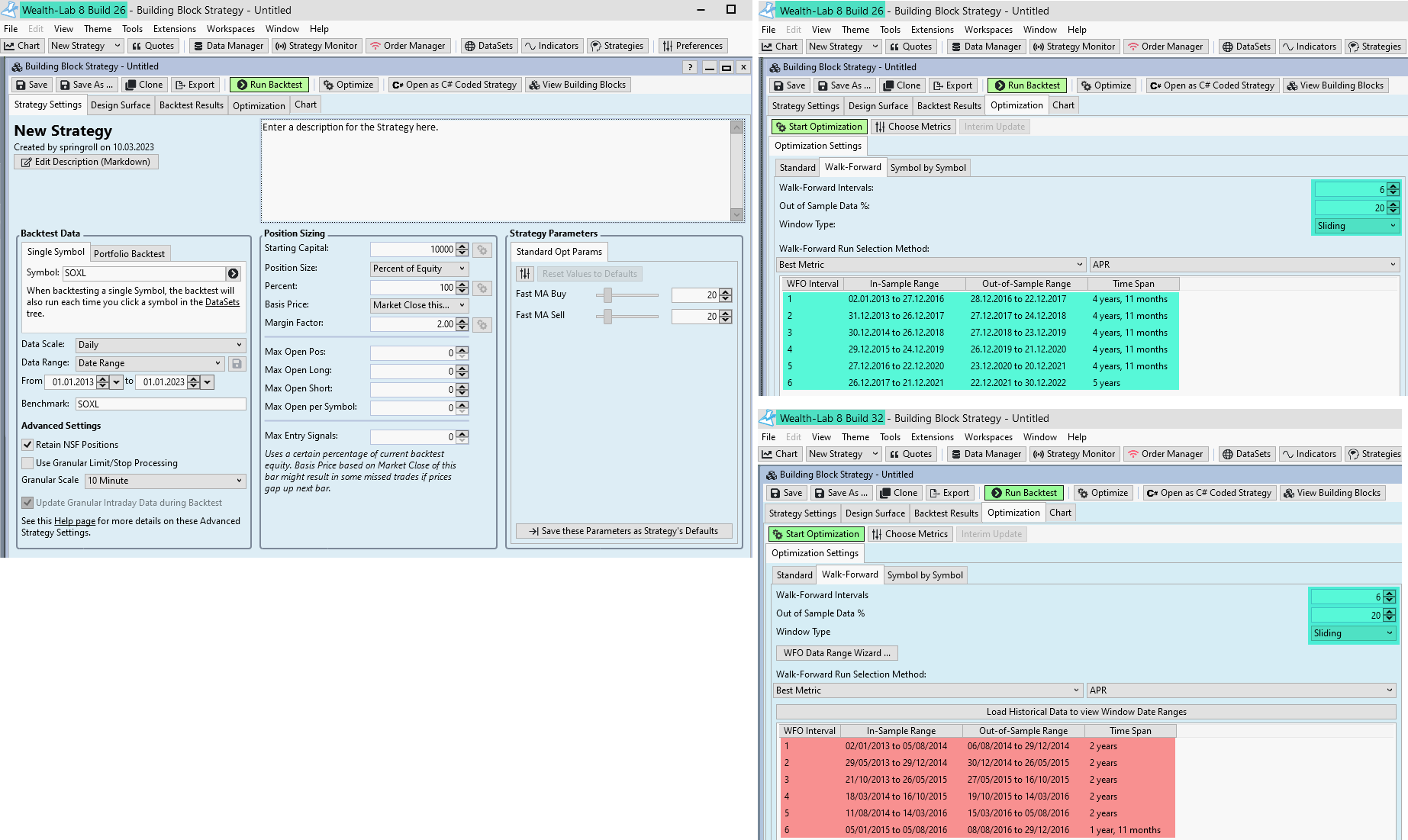
Task: Expand the Position Size dropdown
Action: [419, 269]
